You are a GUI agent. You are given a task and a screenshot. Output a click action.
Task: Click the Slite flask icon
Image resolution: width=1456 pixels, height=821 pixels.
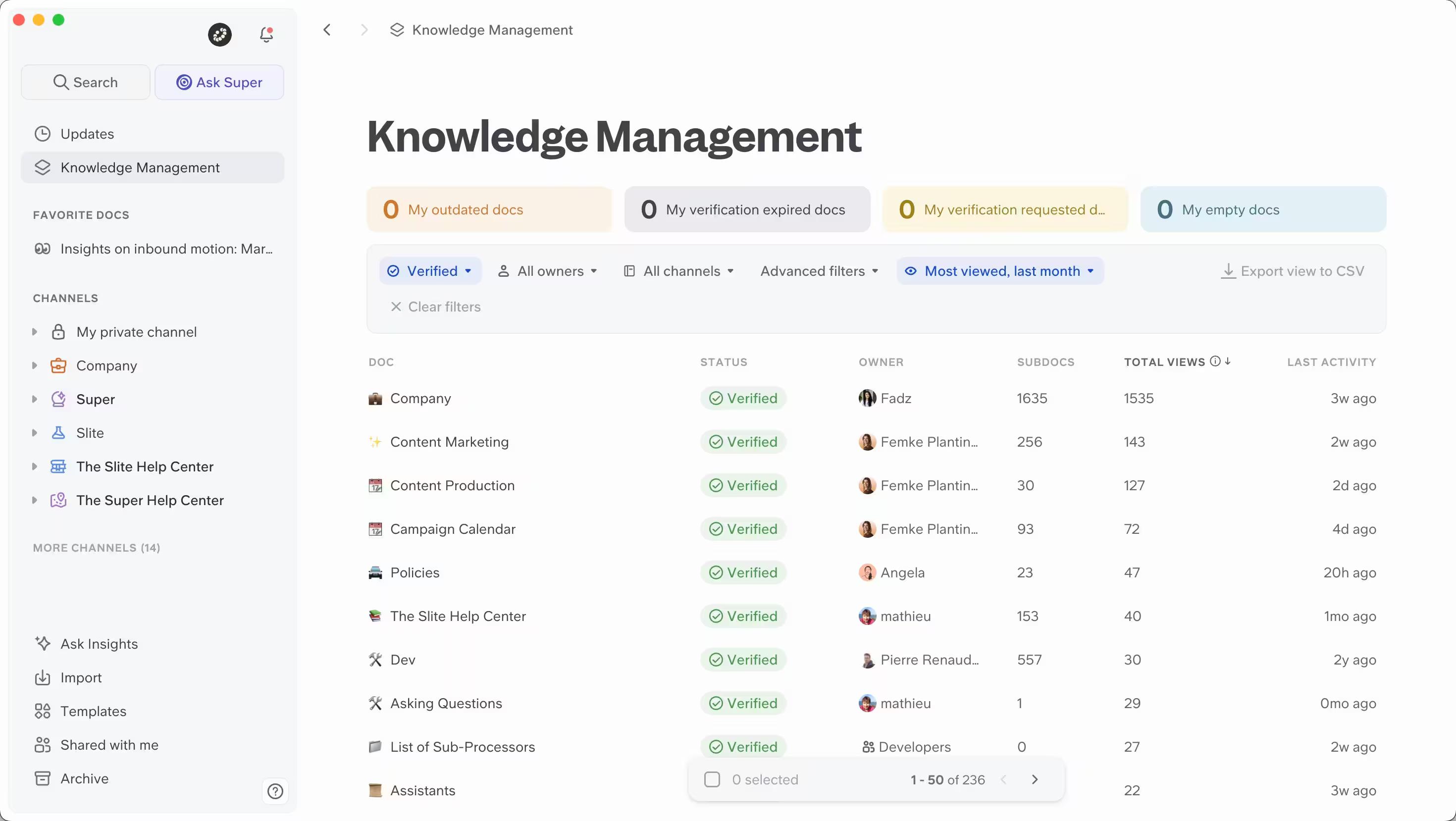58,433
